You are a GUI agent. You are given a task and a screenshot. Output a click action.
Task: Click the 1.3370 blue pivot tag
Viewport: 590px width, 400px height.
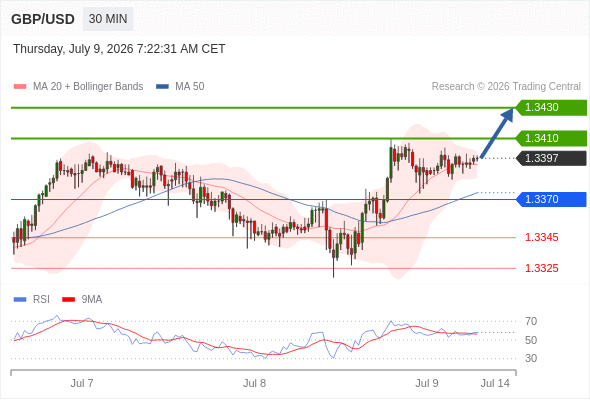[x=551, y=199]
